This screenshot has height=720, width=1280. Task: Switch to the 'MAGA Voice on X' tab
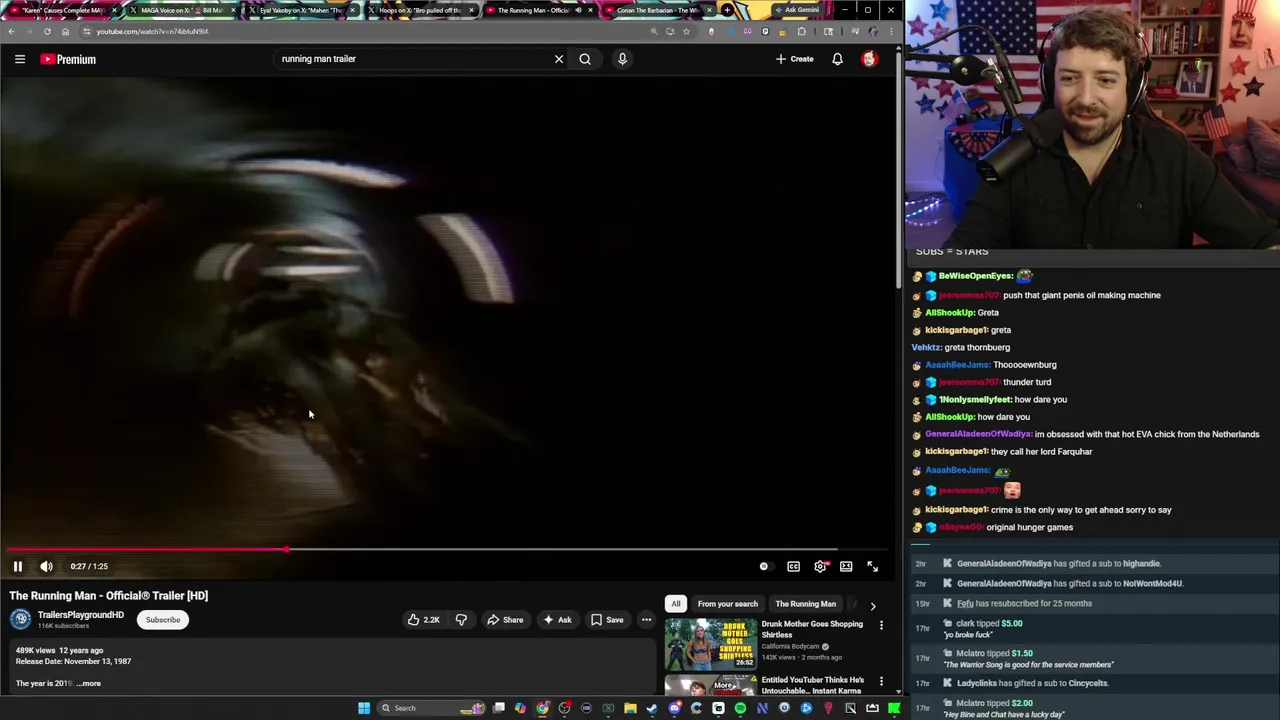(180, 10)
